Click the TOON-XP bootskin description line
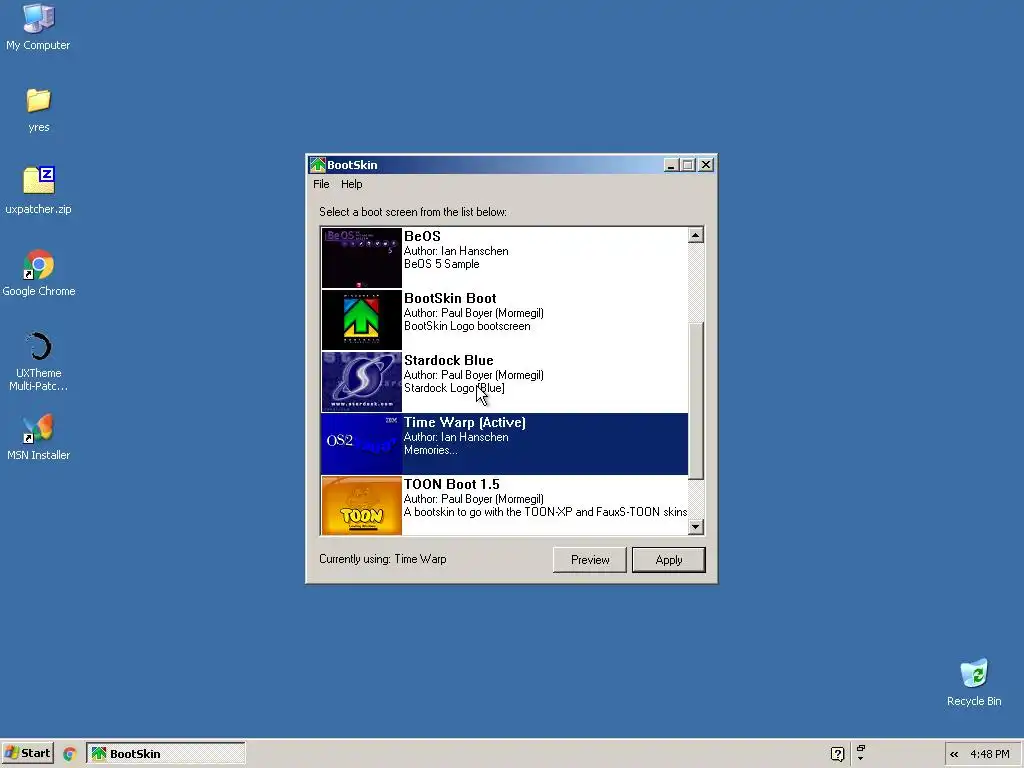The height and width of the screenshot is (768, 1024). [545, 512]
